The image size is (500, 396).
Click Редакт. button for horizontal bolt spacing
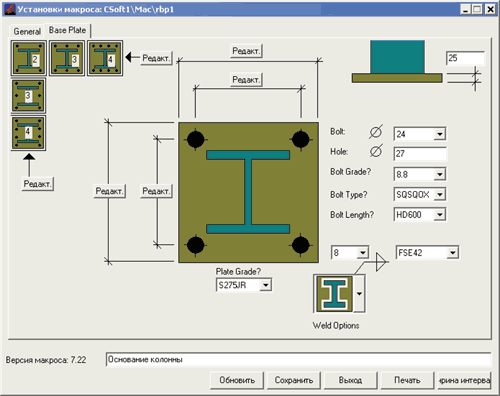coord(246,80)
